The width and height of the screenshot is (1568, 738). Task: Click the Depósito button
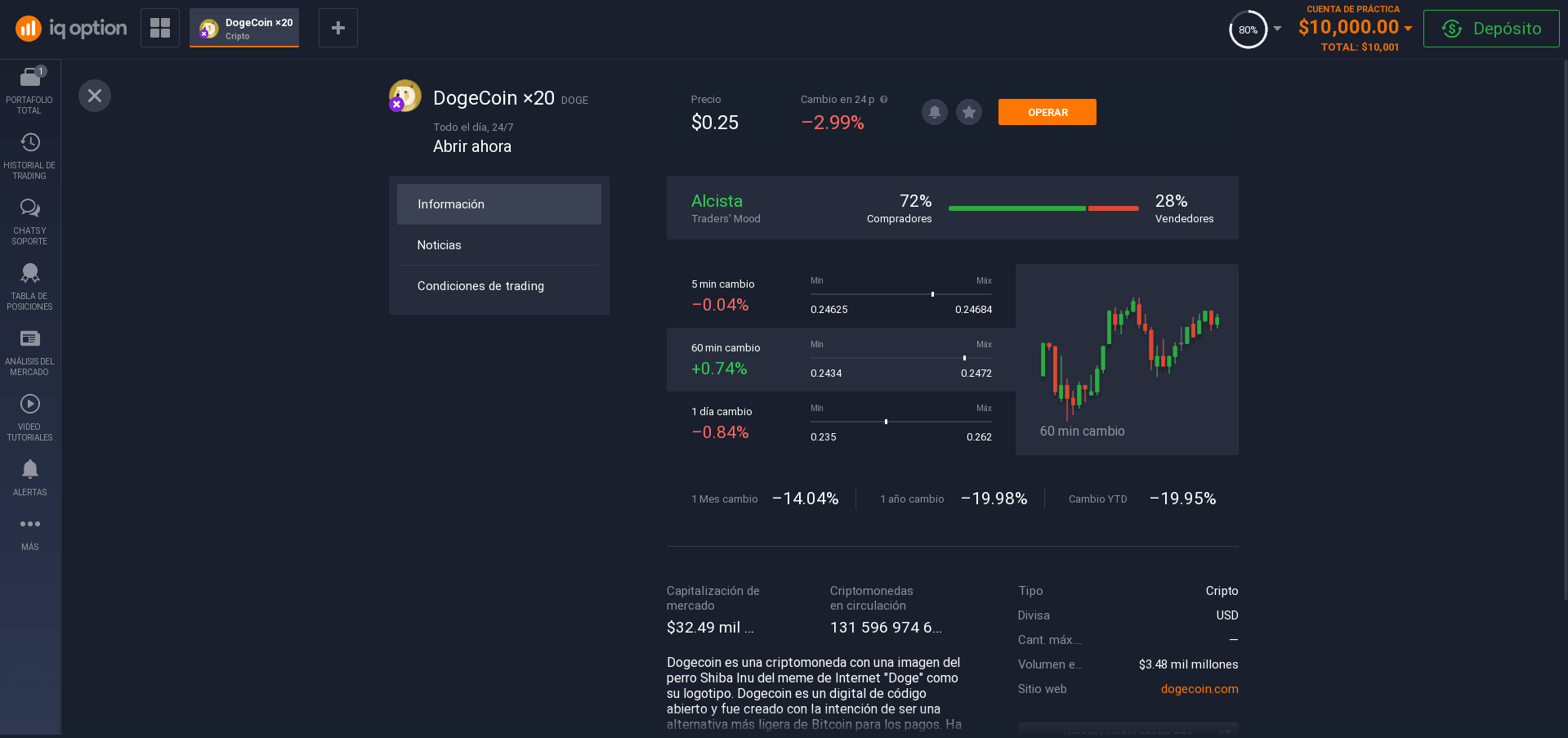[x=1491, y=29]
